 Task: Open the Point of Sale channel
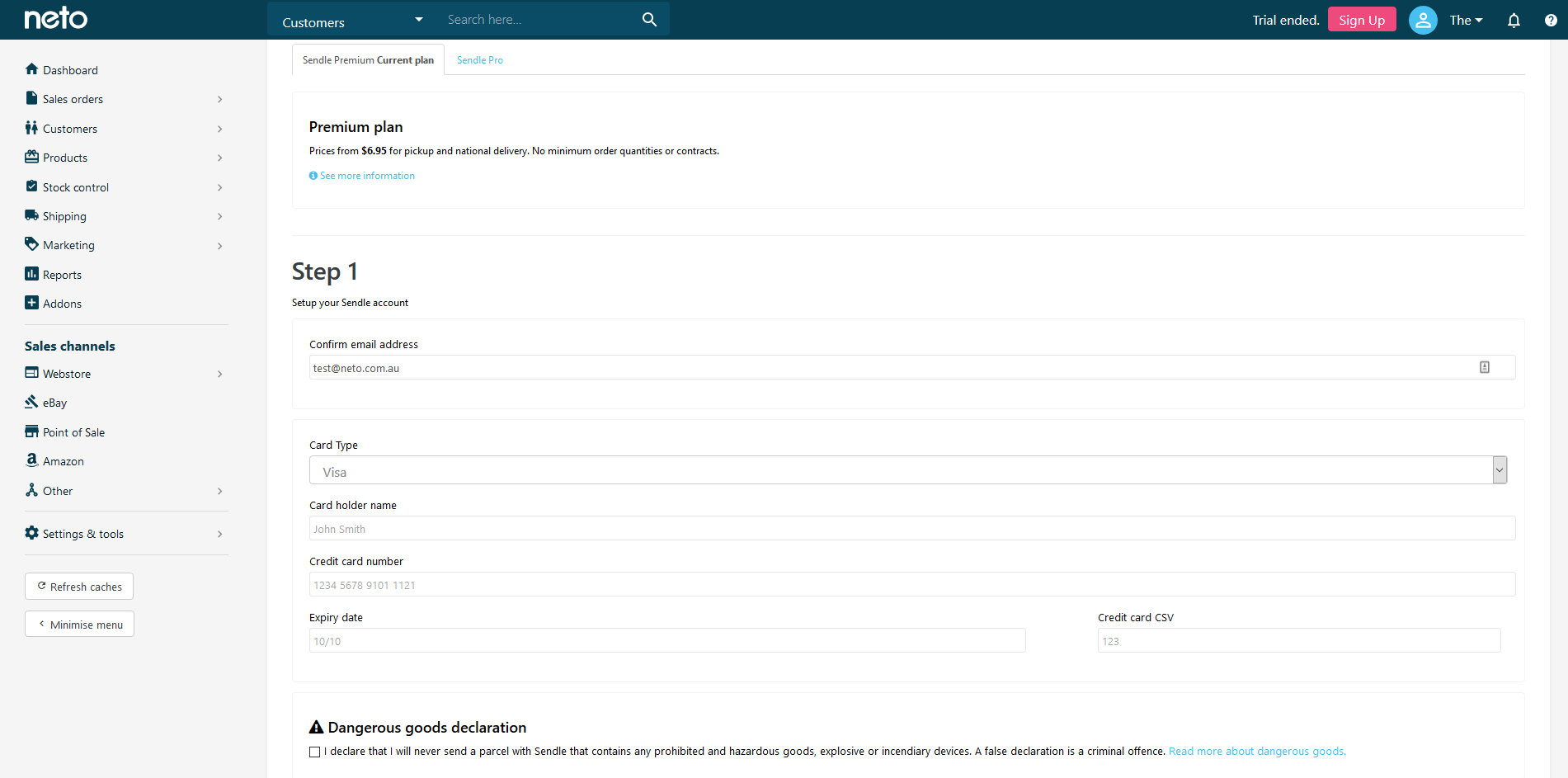[x=73, y=432]
